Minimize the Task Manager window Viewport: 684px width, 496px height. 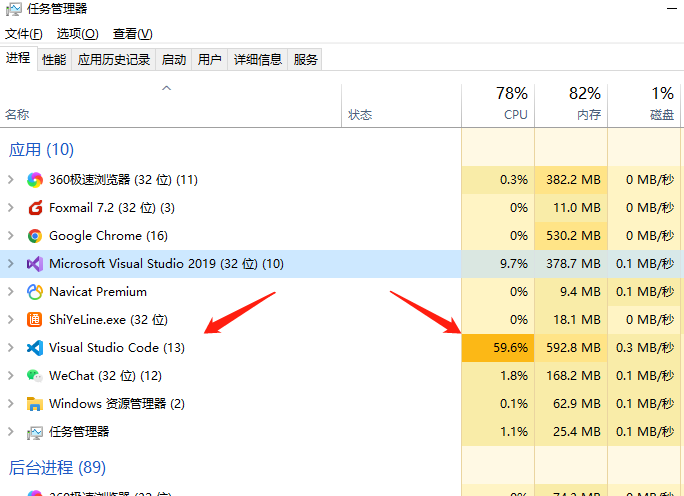[x=672, y=8]
